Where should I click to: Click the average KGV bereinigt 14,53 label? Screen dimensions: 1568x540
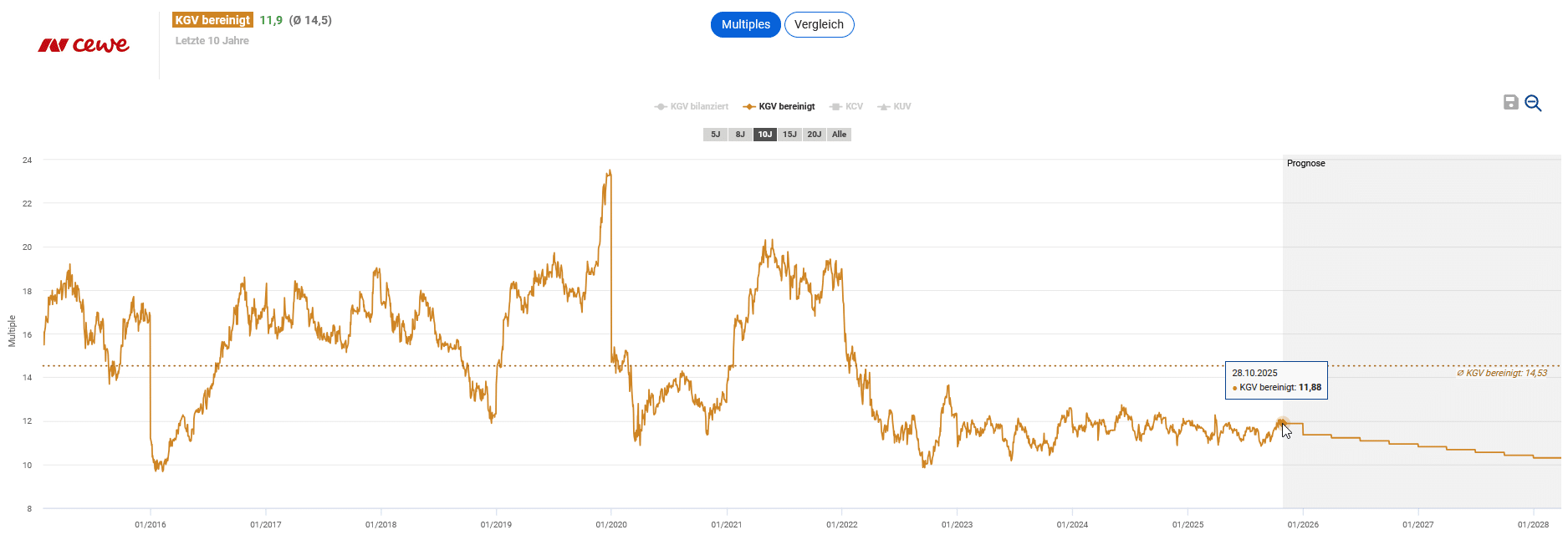click(1502, 373)
